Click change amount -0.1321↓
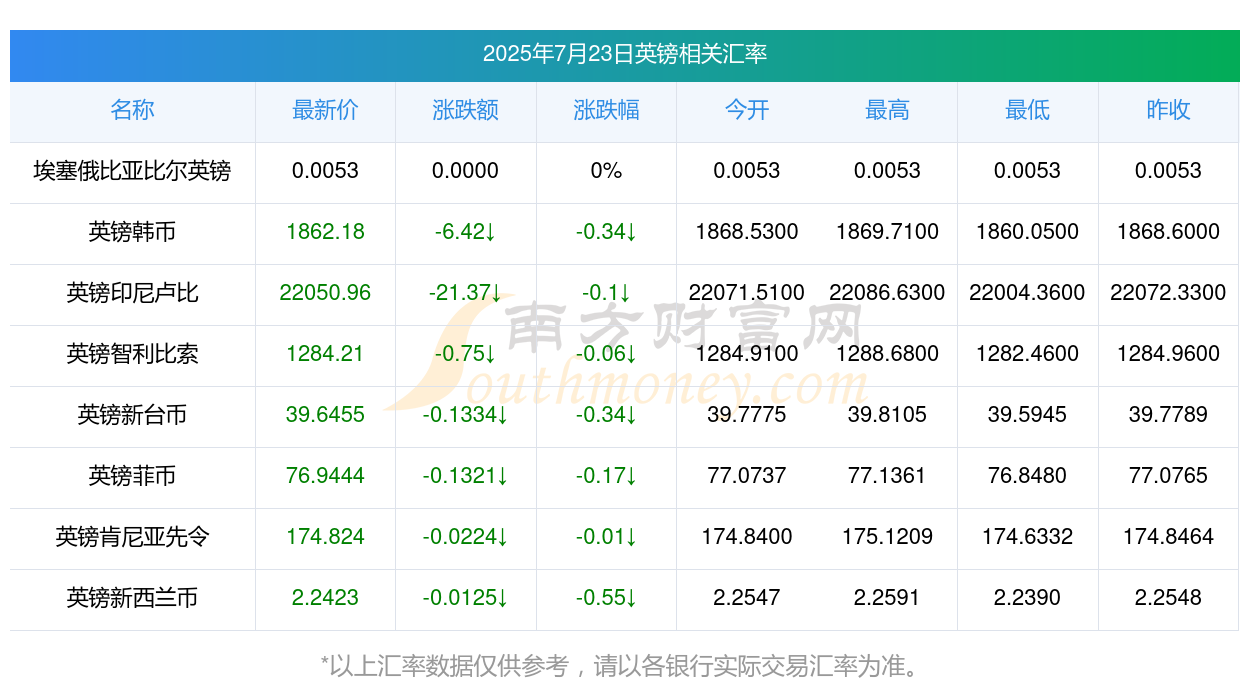 coord(465,476)
